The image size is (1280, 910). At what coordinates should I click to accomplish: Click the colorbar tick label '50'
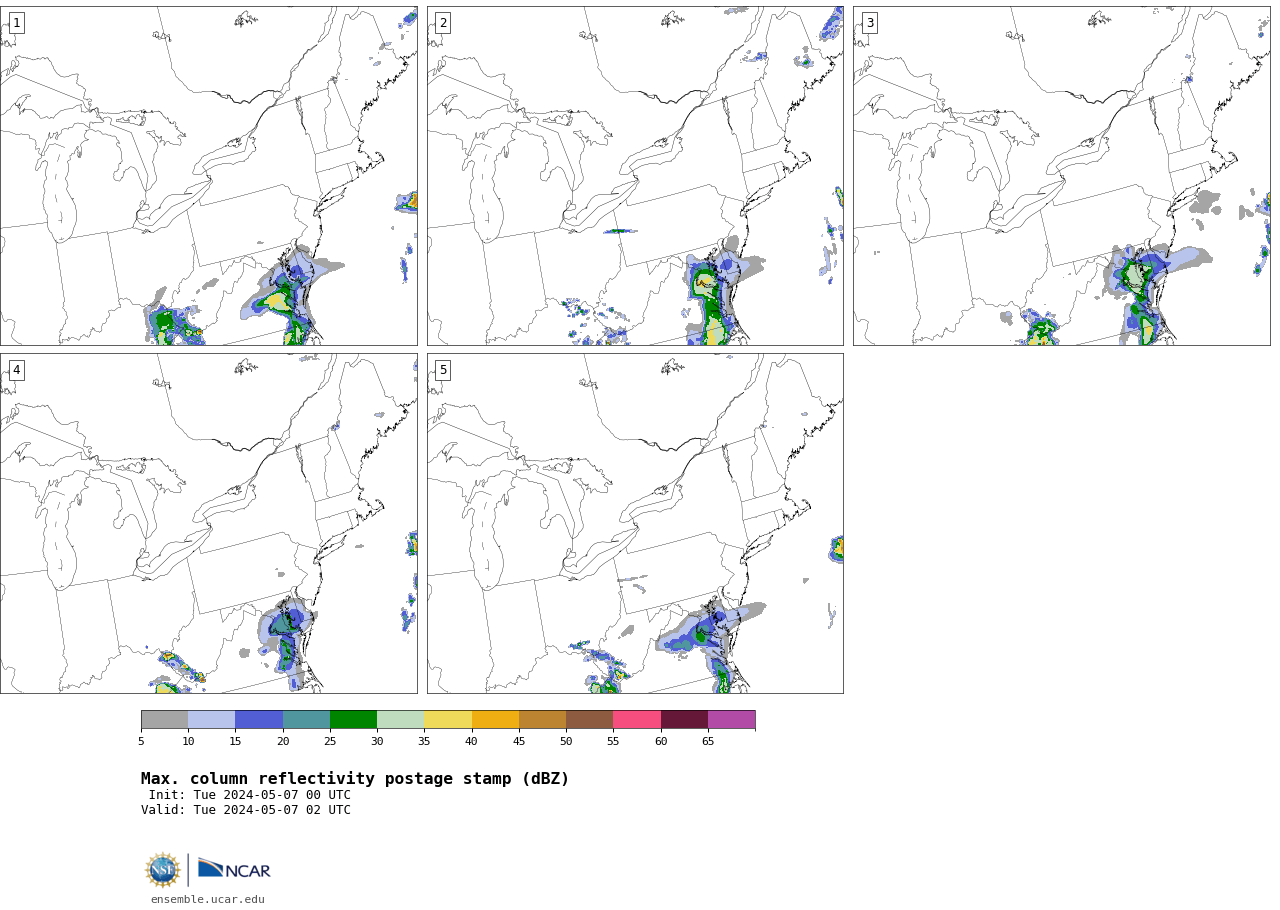point(566,741)
